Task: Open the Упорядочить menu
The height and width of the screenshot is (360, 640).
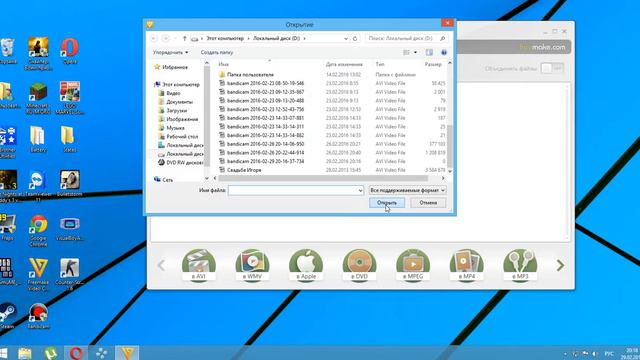Action: click(x=171, y=52)
